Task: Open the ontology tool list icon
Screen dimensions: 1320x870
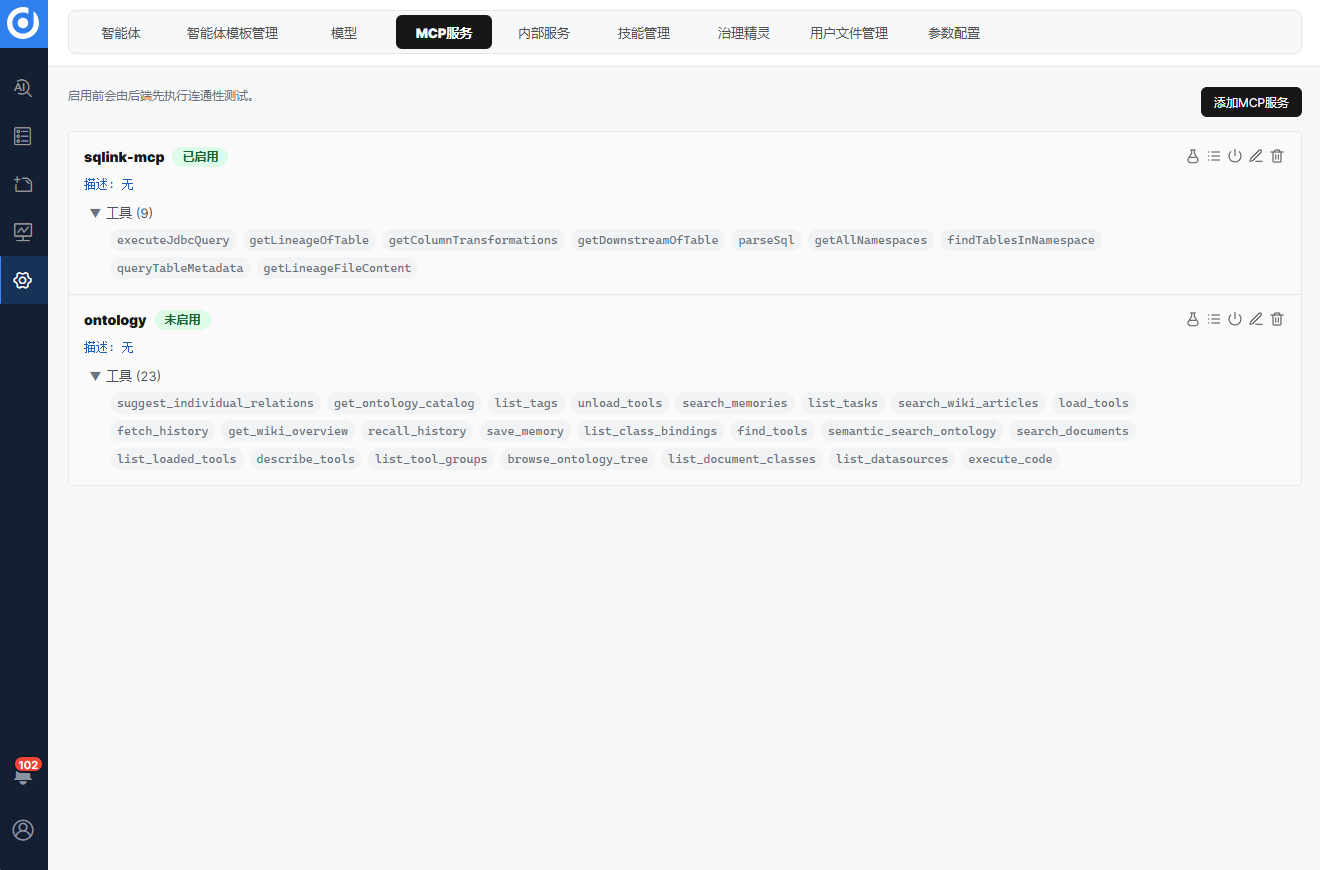Action: pyautogui.click(x=1213, y=319)
